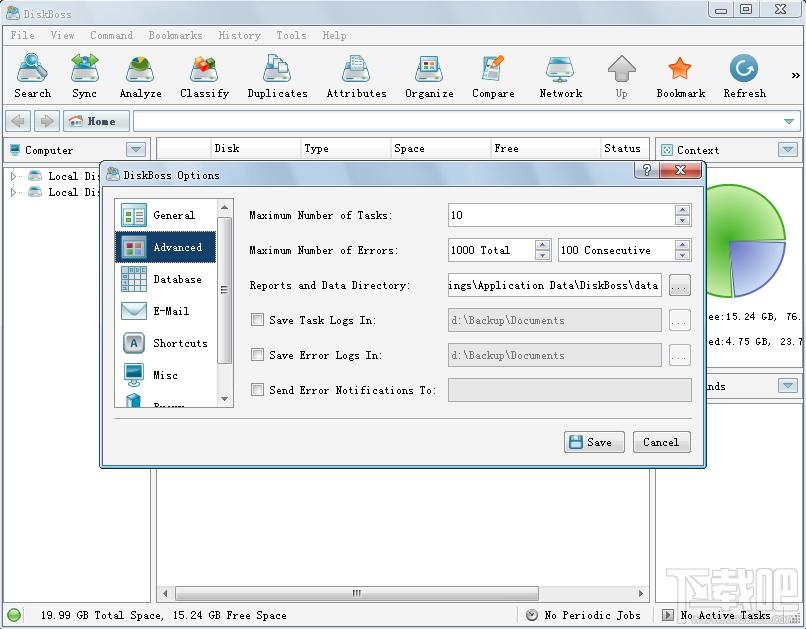
Task: Open the Context panel dropdown
Action: tap(787, 150)
